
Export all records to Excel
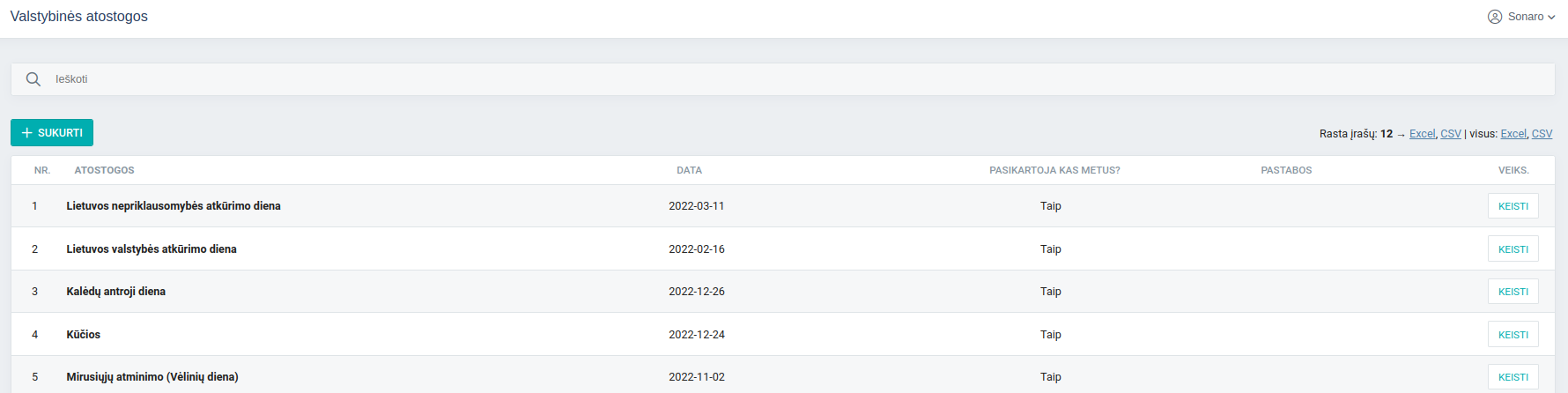1513,134
